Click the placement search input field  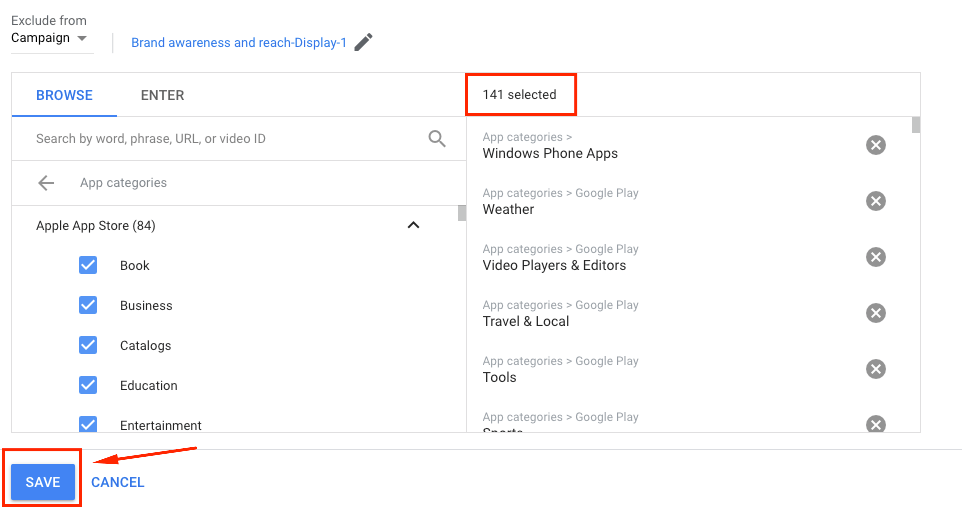point(225,139)
